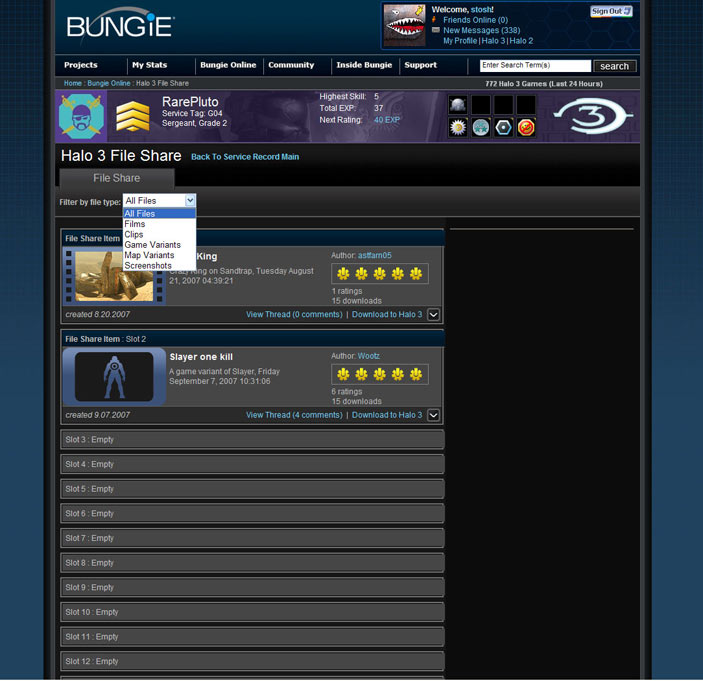The height and width of the screenshot is (681, 703).
Task: Open the My Profile link
Action: pos(460,41)
